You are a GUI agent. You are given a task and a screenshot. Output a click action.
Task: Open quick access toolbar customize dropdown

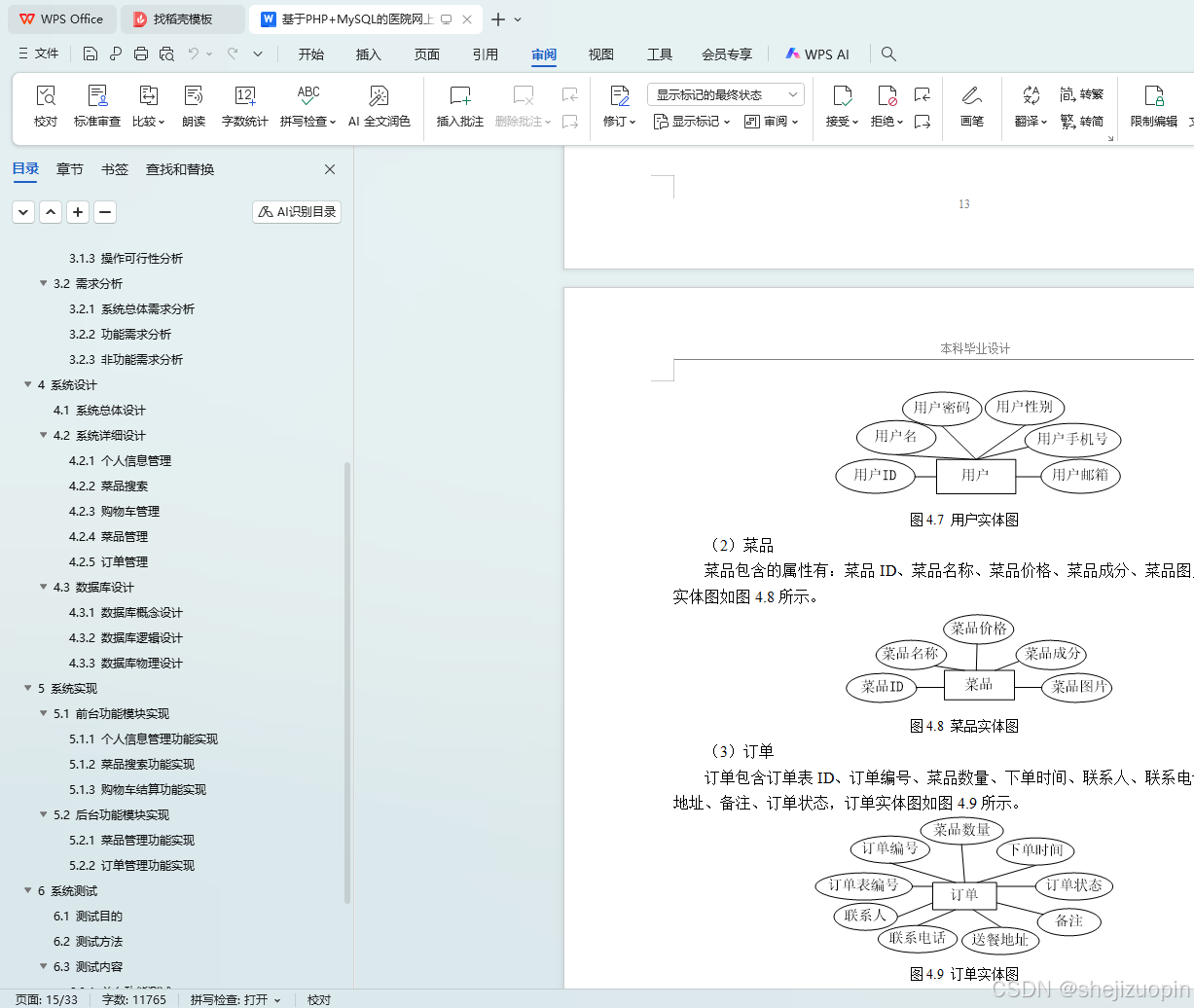258,54
